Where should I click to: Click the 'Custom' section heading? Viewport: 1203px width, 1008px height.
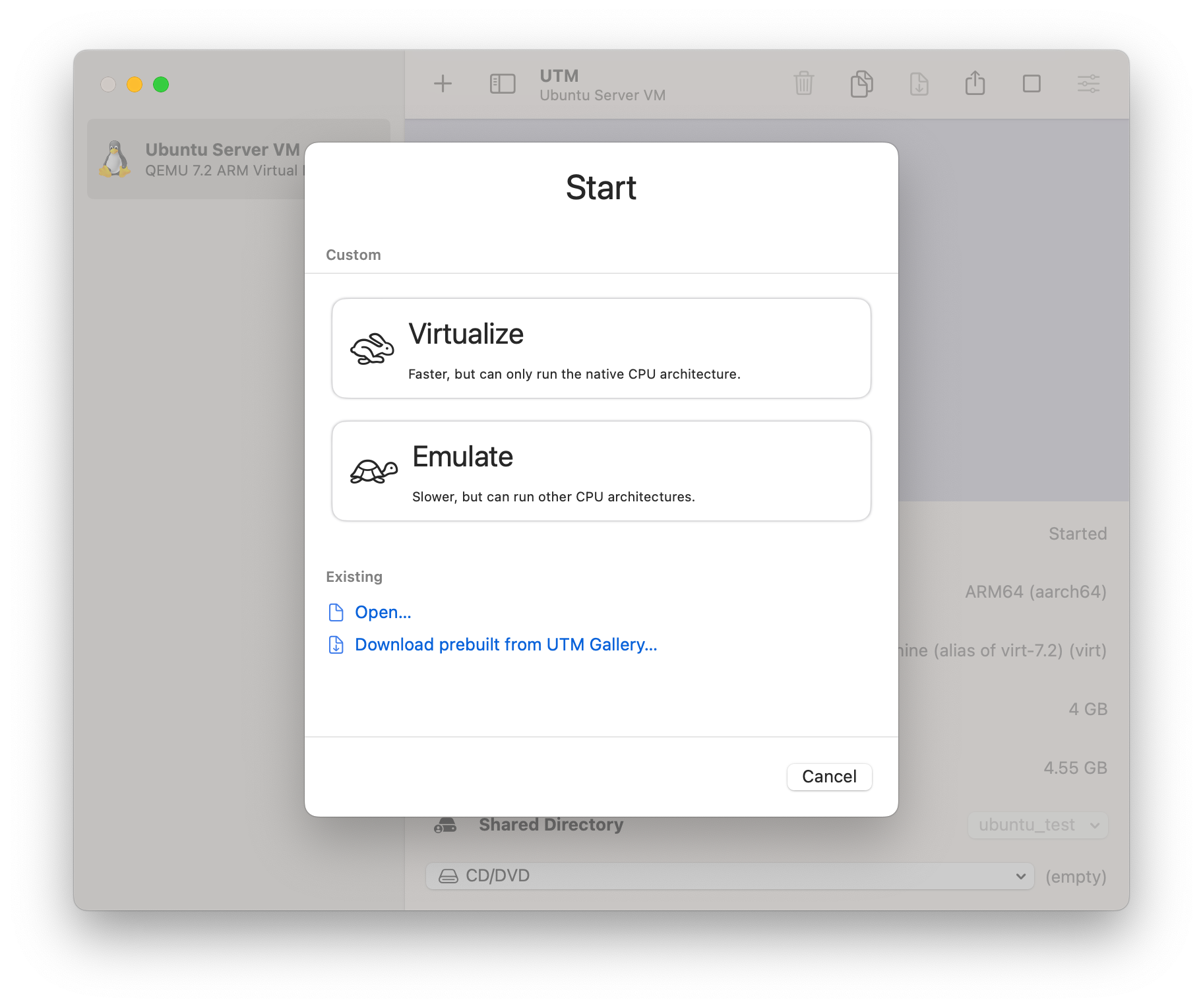(354, 255)
